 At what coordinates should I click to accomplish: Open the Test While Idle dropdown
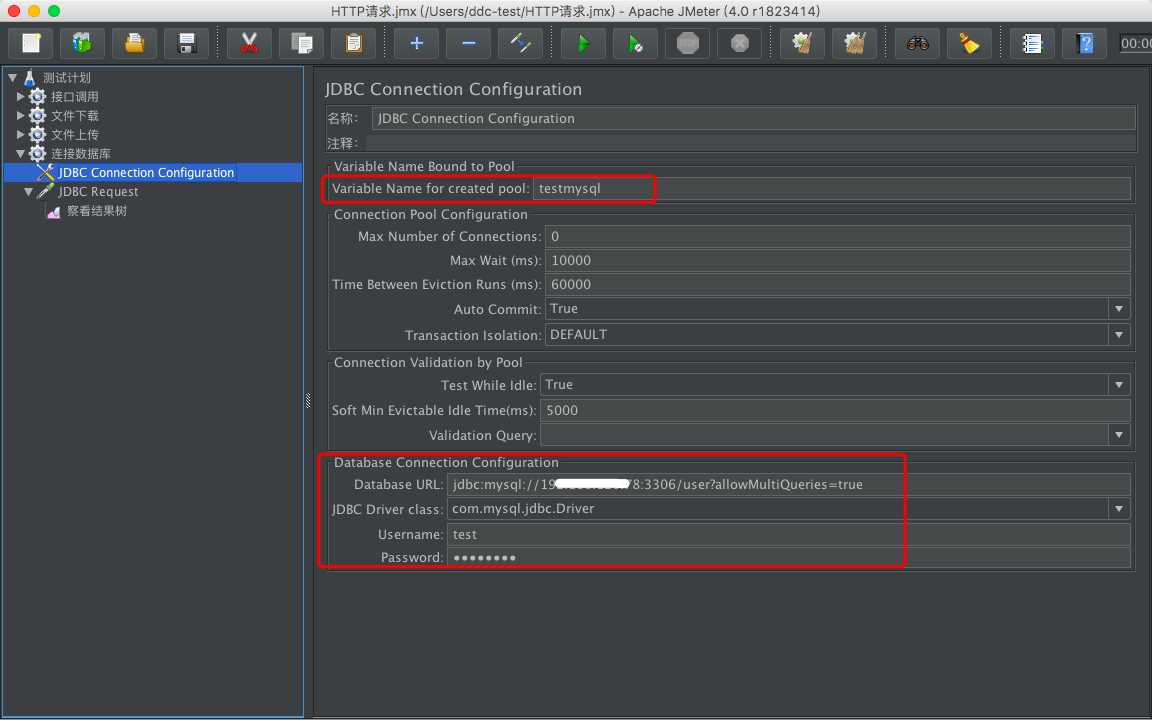tap(1119, 385)
